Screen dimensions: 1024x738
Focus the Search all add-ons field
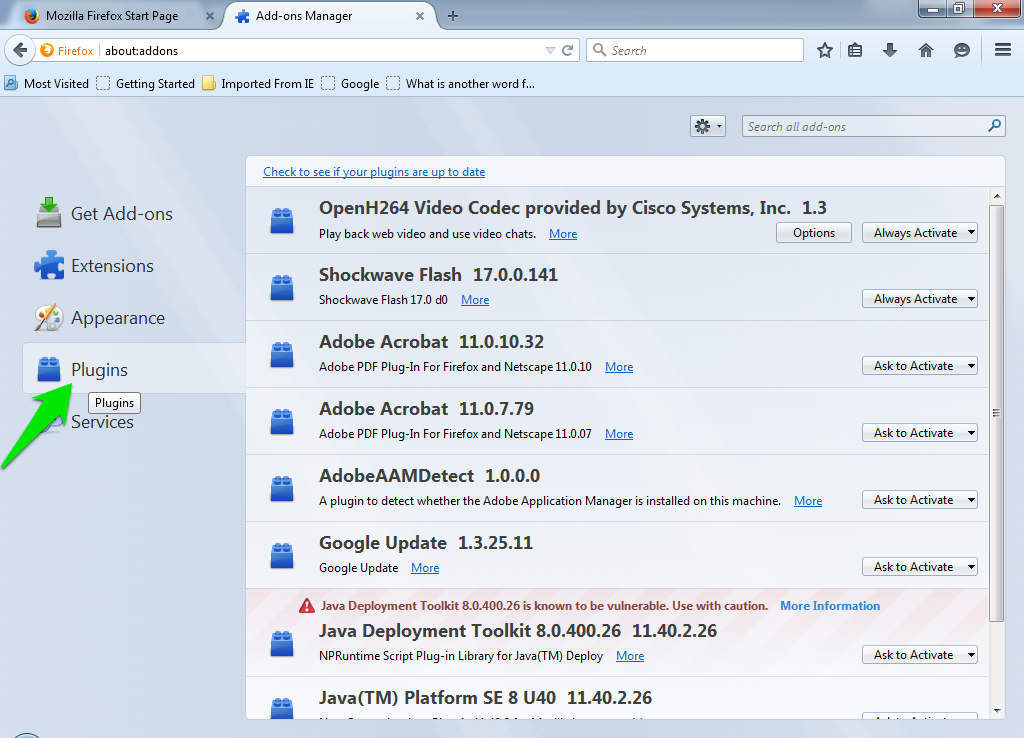pos(873,126)
